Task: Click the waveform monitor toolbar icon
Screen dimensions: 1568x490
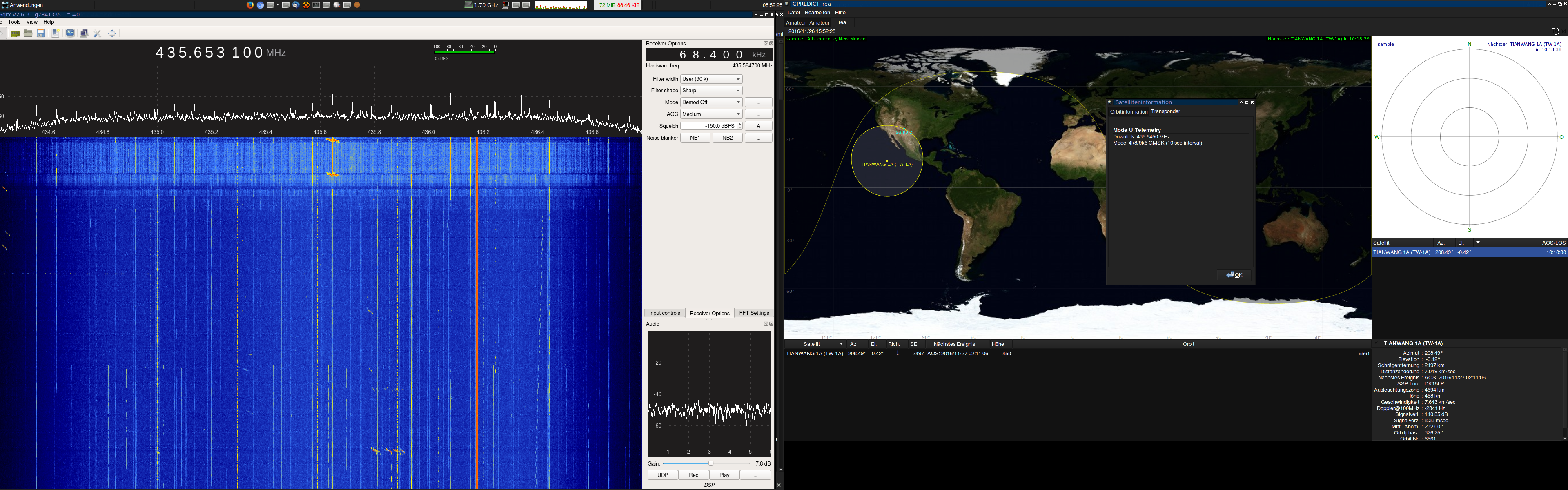Action: (70, 33)
